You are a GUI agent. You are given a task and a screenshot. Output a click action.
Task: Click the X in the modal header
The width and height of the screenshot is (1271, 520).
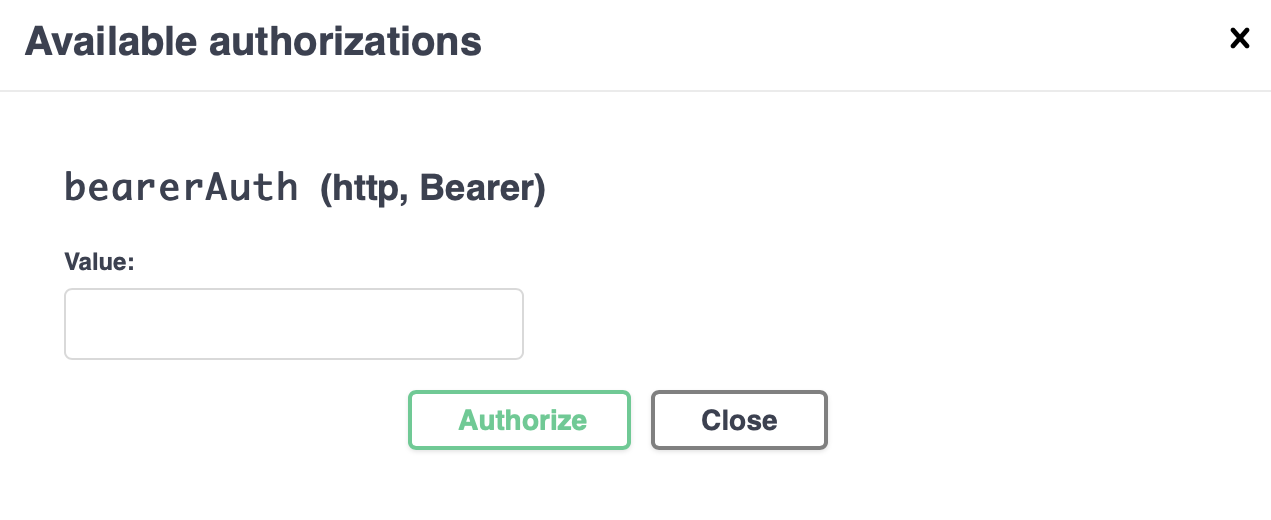coord(1239,39)
